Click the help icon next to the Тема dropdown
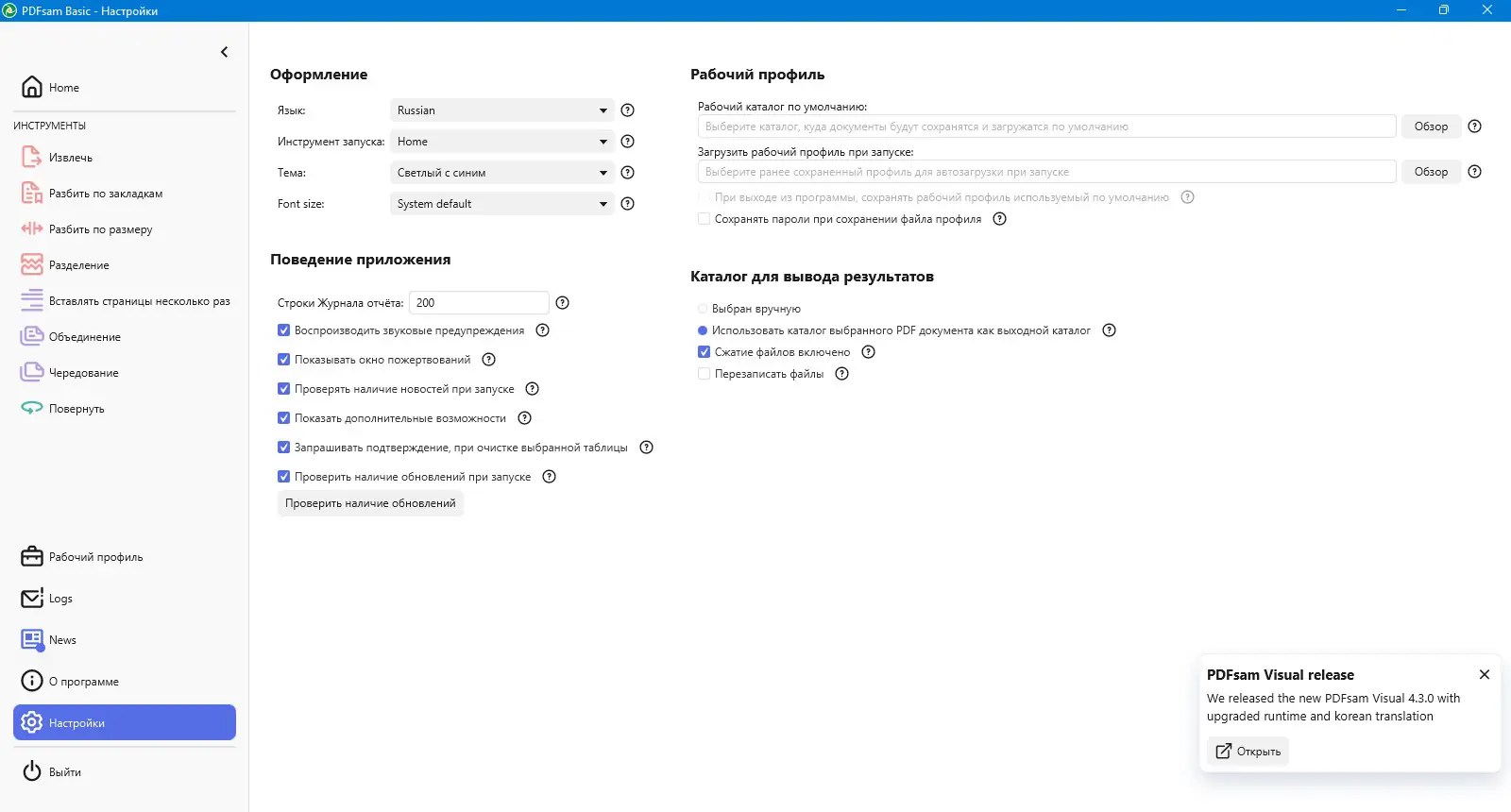 point(627,173)
